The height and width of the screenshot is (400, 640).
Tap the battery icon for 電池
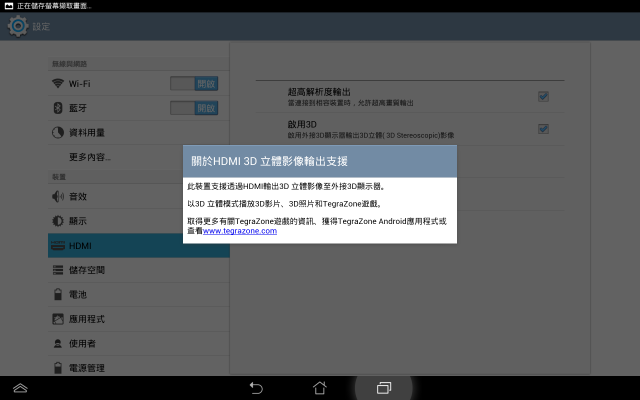point(58,294)
